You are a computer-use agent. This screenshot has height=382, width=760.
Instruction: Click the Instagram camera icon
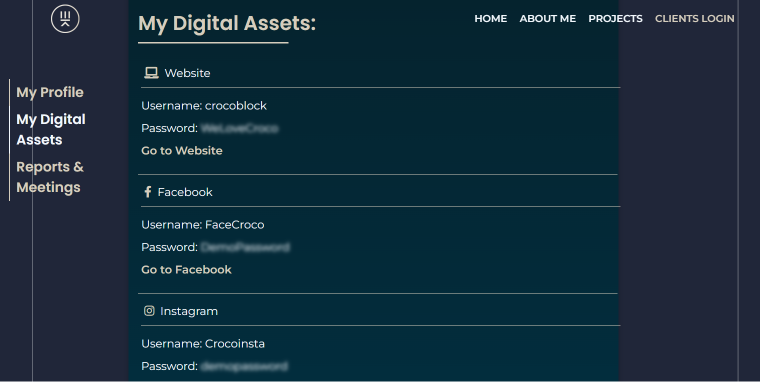point(149,311)
